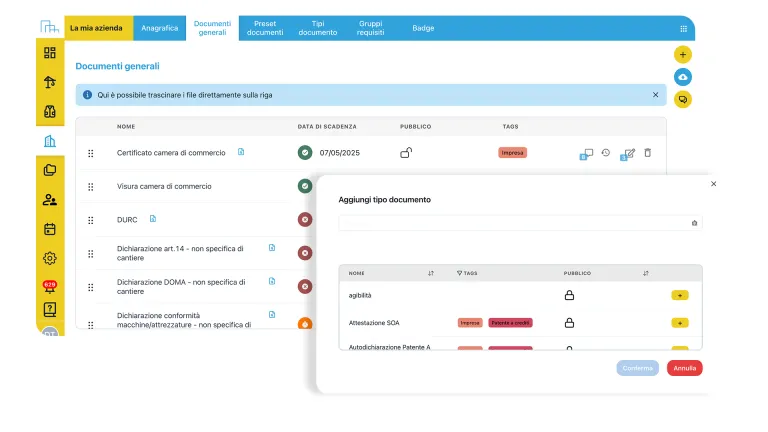Open the settings gear in sidebar
The image size is (768, 432).
pos(49,258)
